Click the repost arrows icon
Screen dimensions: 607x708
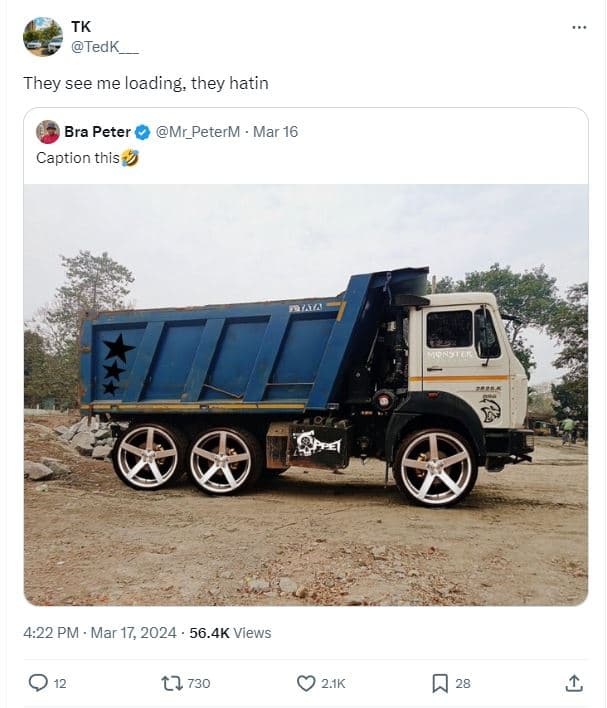pos(171,682)
